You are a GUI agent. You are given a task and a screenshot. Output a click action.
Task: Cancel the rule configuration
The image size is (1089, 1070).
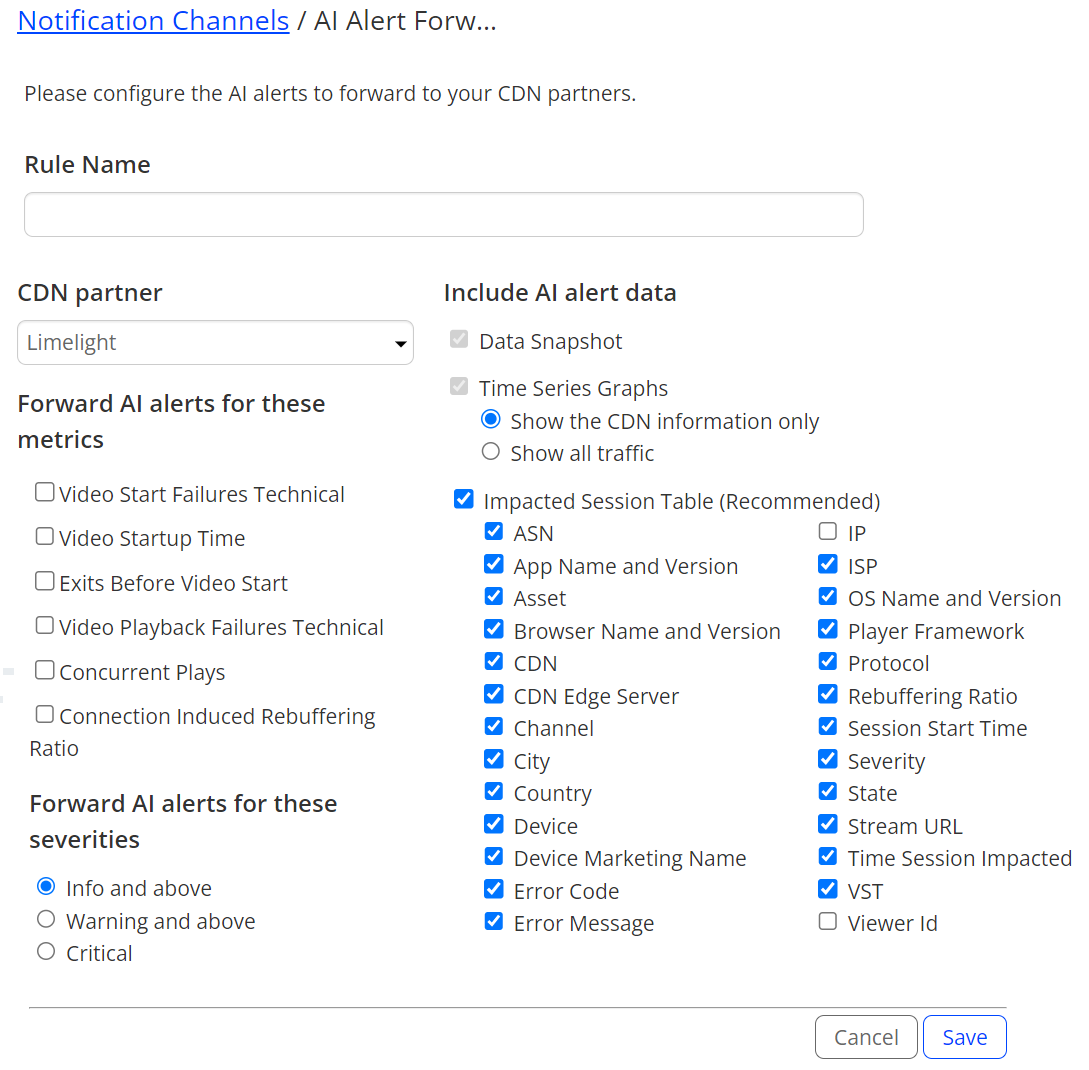pos(866,1037)
